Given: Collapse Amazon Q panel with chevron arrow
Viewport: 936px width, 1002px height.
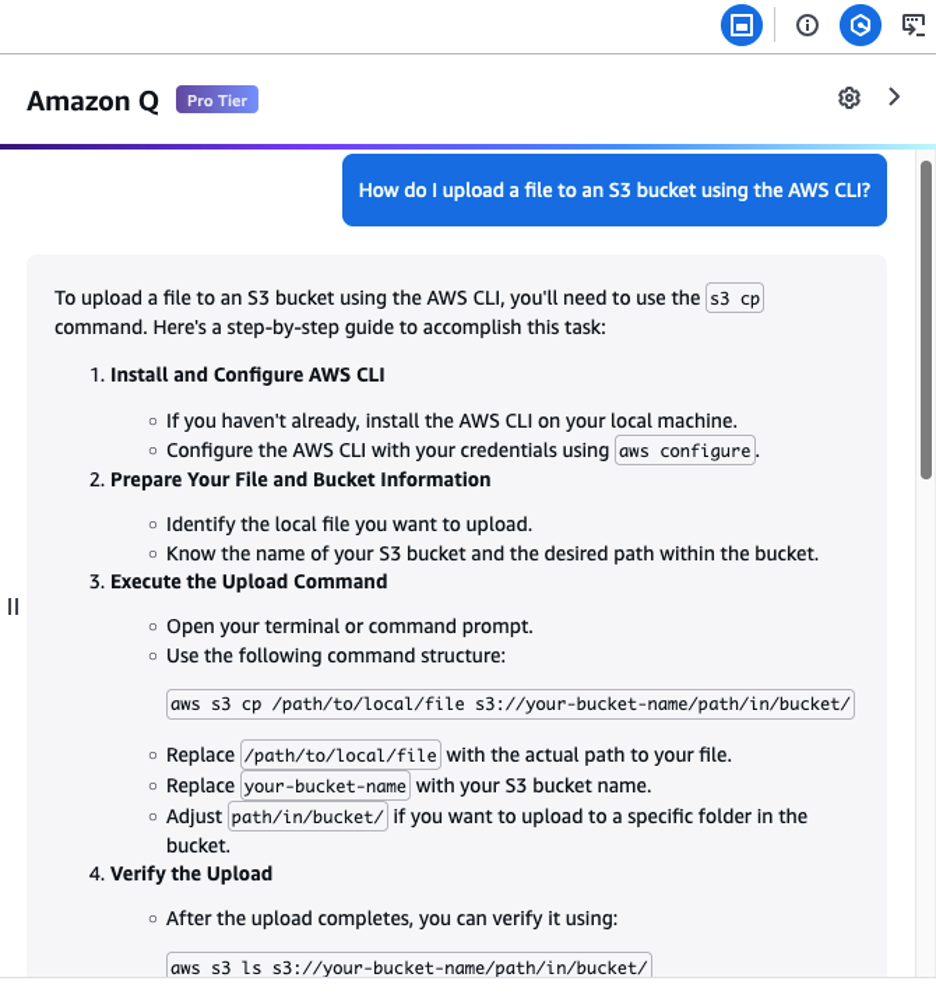Looking at the screenshot, I should pyautogui.click(x=894, y=97).
